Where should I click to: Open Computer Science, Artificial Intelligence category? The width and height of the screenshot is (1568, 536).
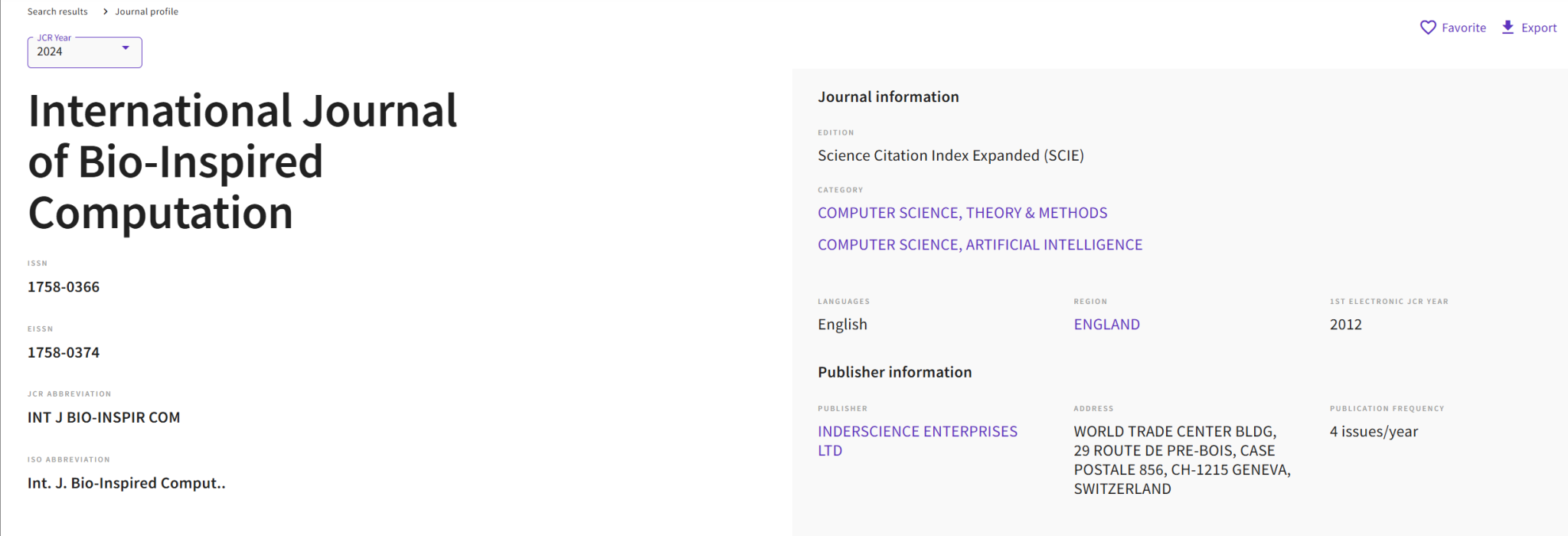[x=980, y=245]
